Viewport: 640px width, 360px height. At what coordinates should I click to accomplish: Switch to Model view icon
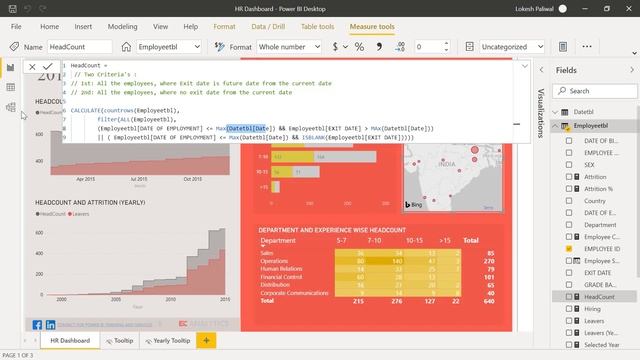pyautogui.click(x=11, y=107)
